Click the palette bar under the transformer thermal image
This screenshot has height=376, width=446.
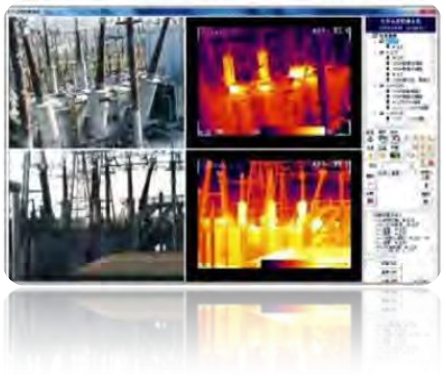point(293,131)
